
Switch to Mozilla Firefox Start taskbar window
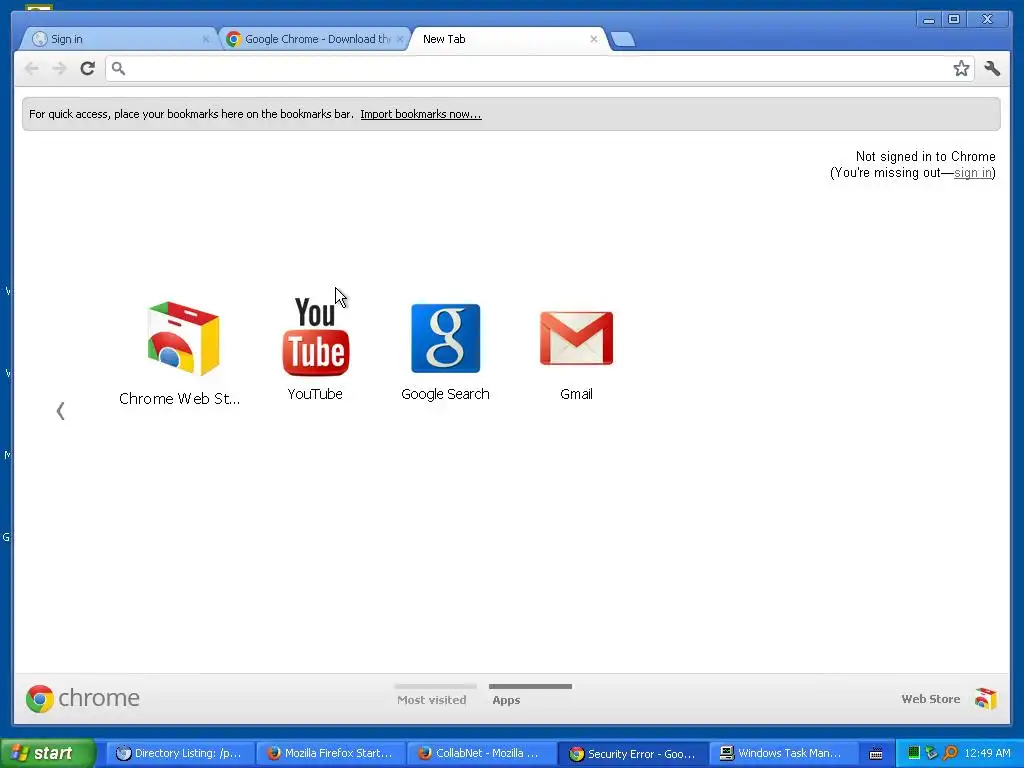tap(330, 754)
